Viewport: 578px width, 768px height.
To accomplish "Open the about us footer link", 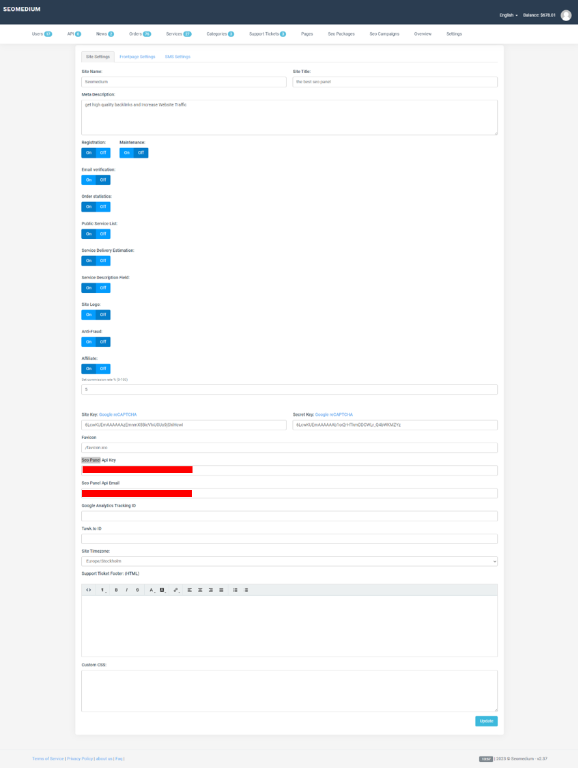I will (x=104, y=759).
